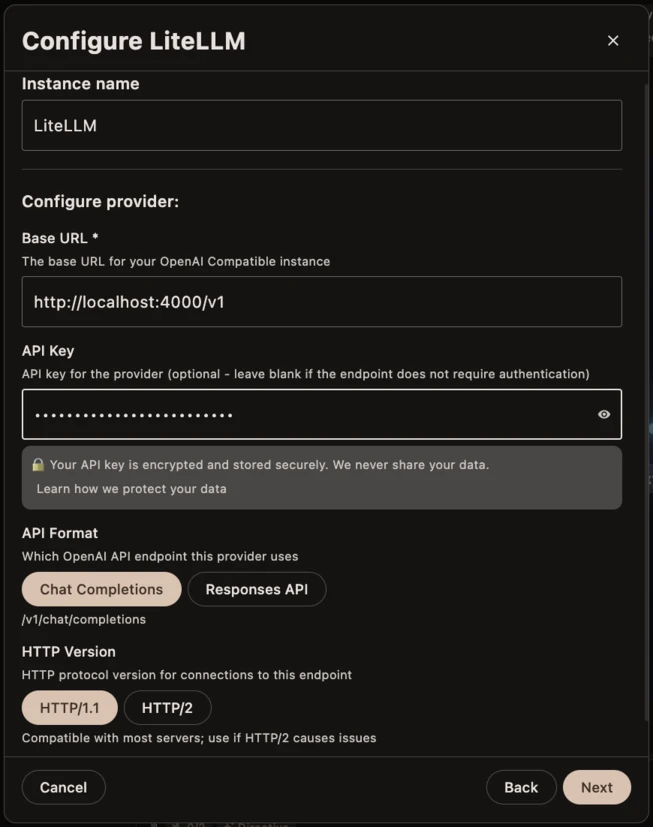Close the Configure LiteLLM dialog

pyautogui.click(x=612, y=41)
